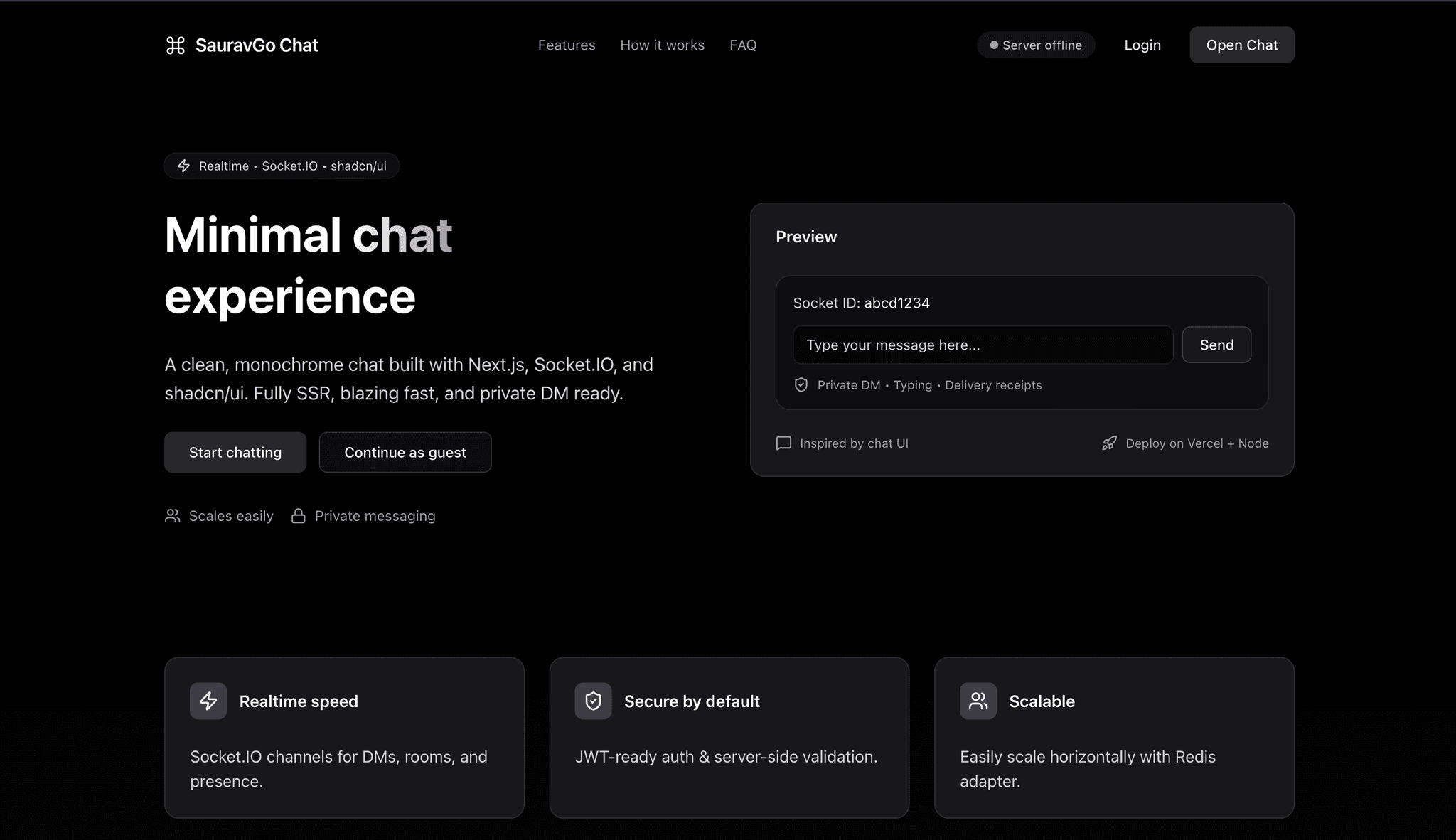This screenshot has height=840, width=1456.
Task: Click the Login link
Action: tap(1142, 45)
